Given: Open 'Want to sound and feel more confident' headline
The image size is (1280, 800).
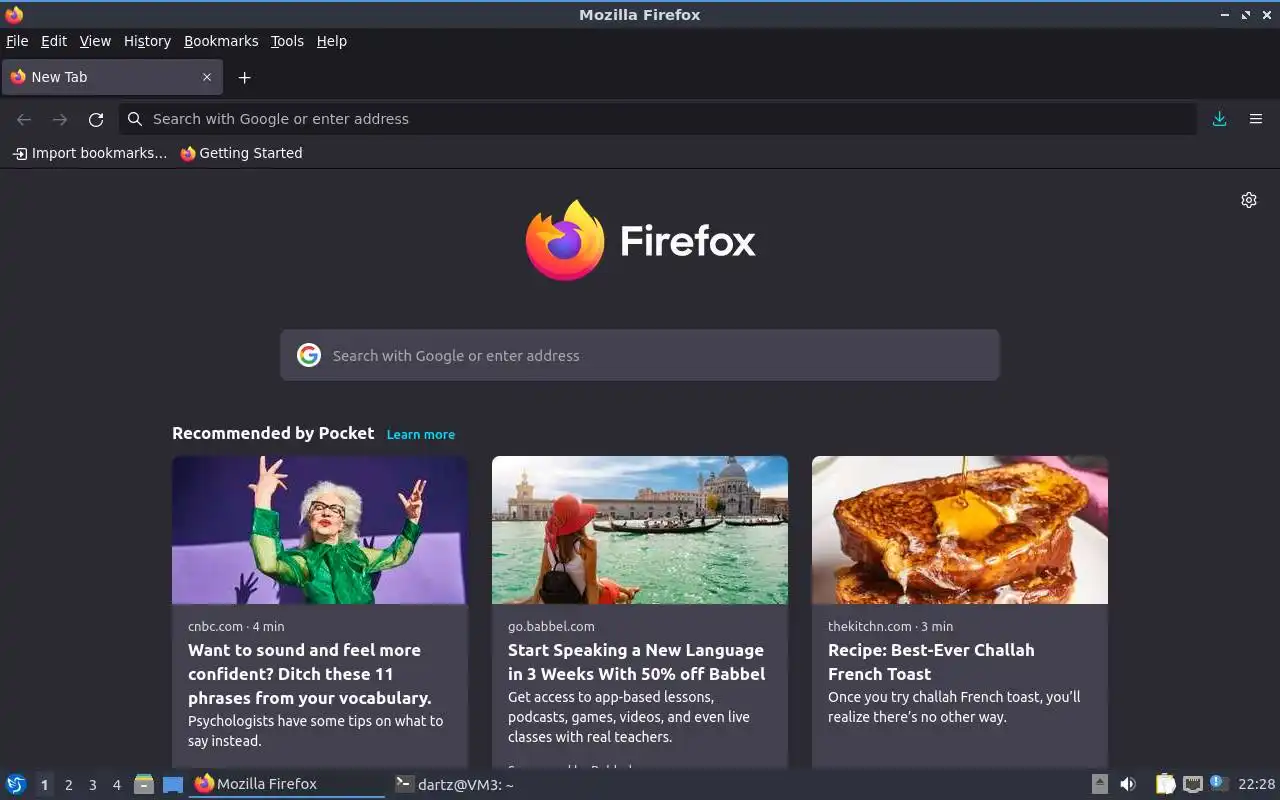Looking at the screenshot, I should tap(310, 674).
